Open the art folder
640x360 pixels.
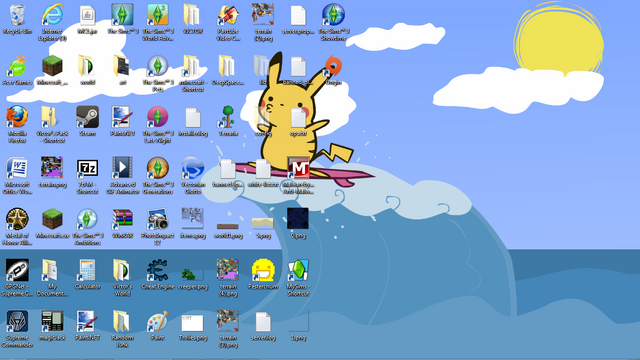122,66
